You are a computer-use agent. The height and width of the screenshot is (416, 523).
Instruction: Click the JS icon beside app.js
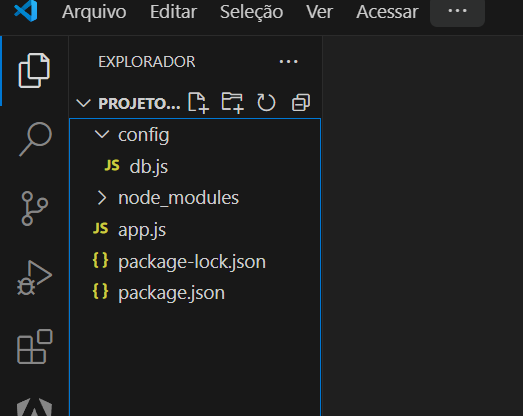tap(100, 229)
